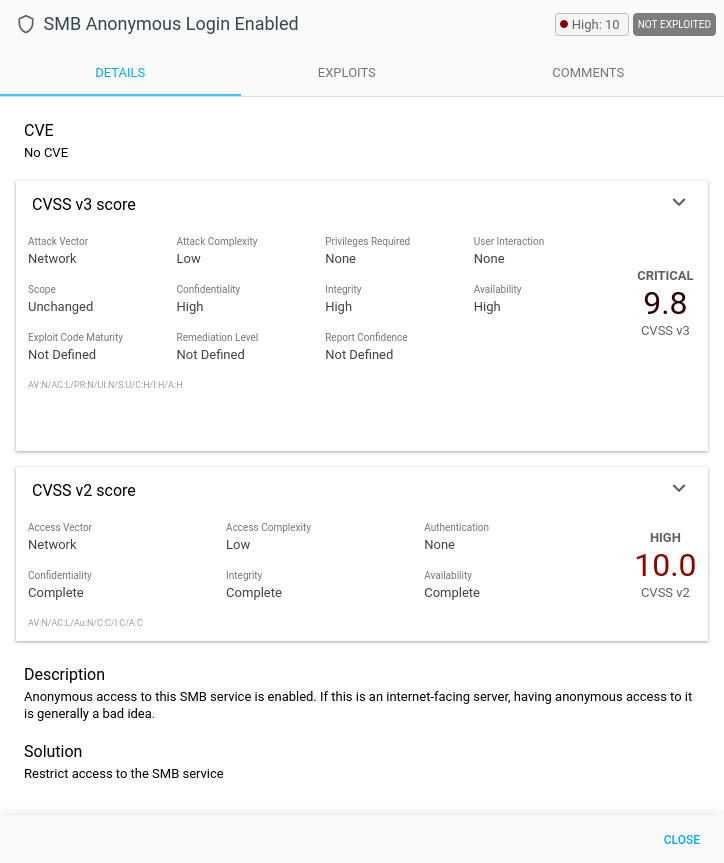Click the SMB Anonymous Login Enabled title
The width and height of the screenshot is (724, 863).
(x=171, y=24)
